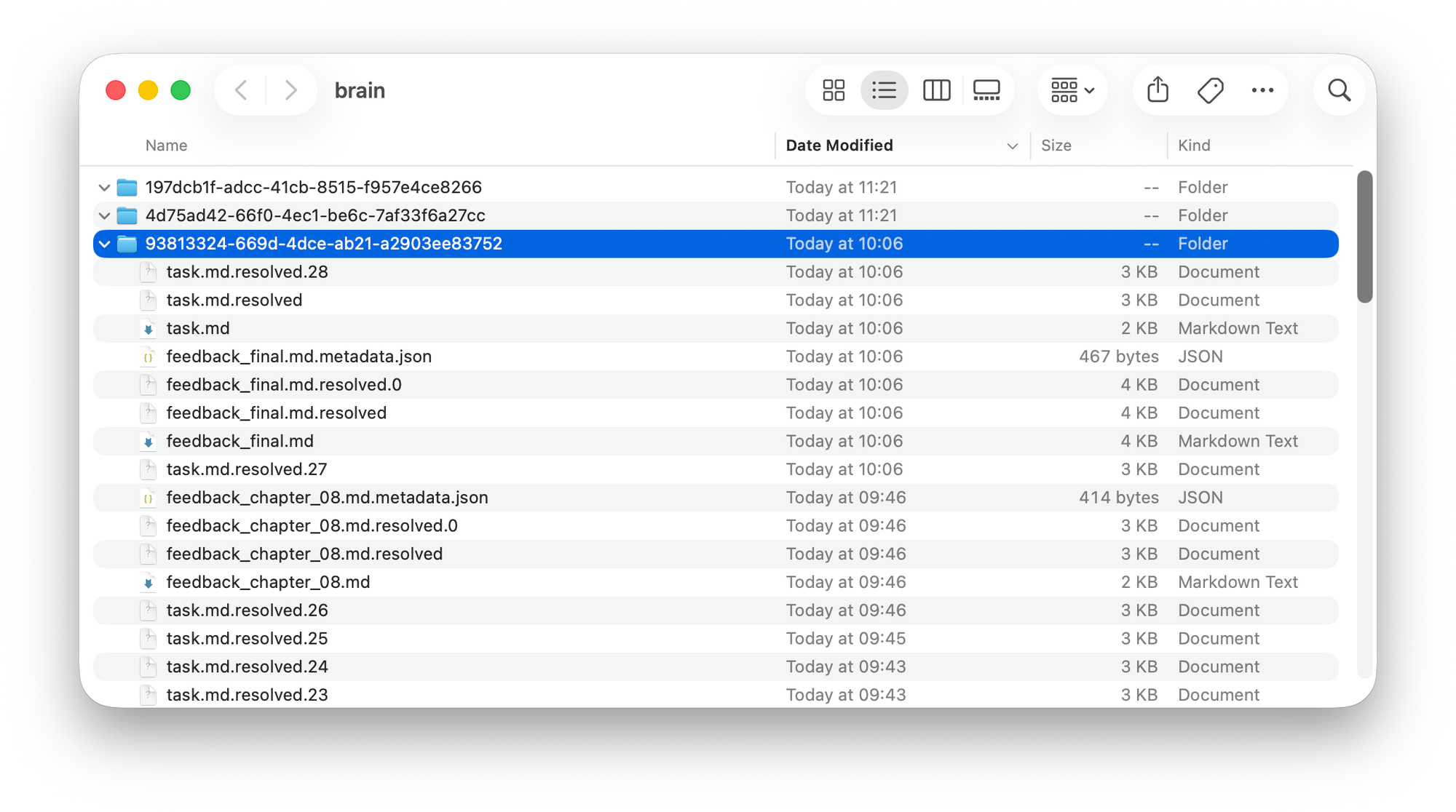Viewport: 1456px width, 812px height.
Task: Click the vertical scrollbar thumb
Action: coord(1364,236)
